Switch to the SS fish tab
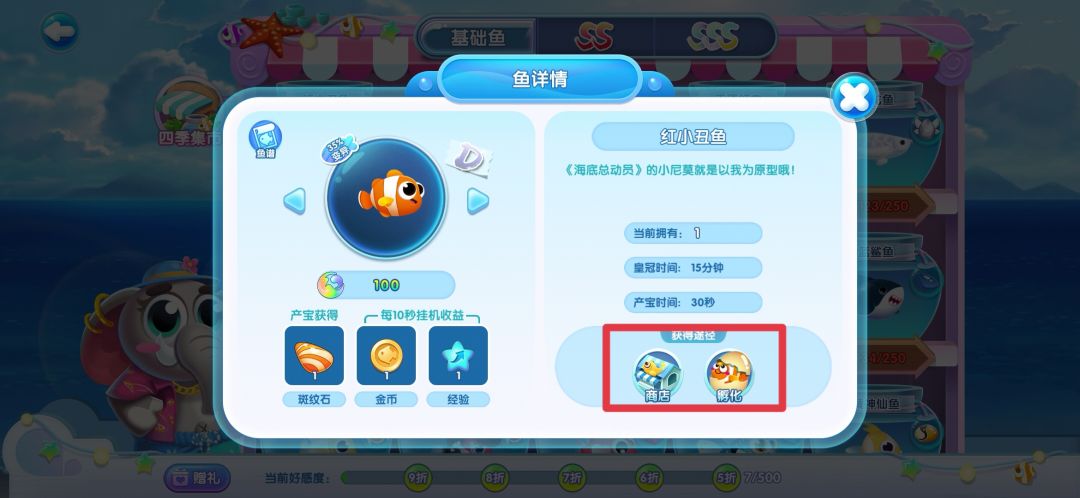This screenshot has height=498, width=1080. click(594, 37)
